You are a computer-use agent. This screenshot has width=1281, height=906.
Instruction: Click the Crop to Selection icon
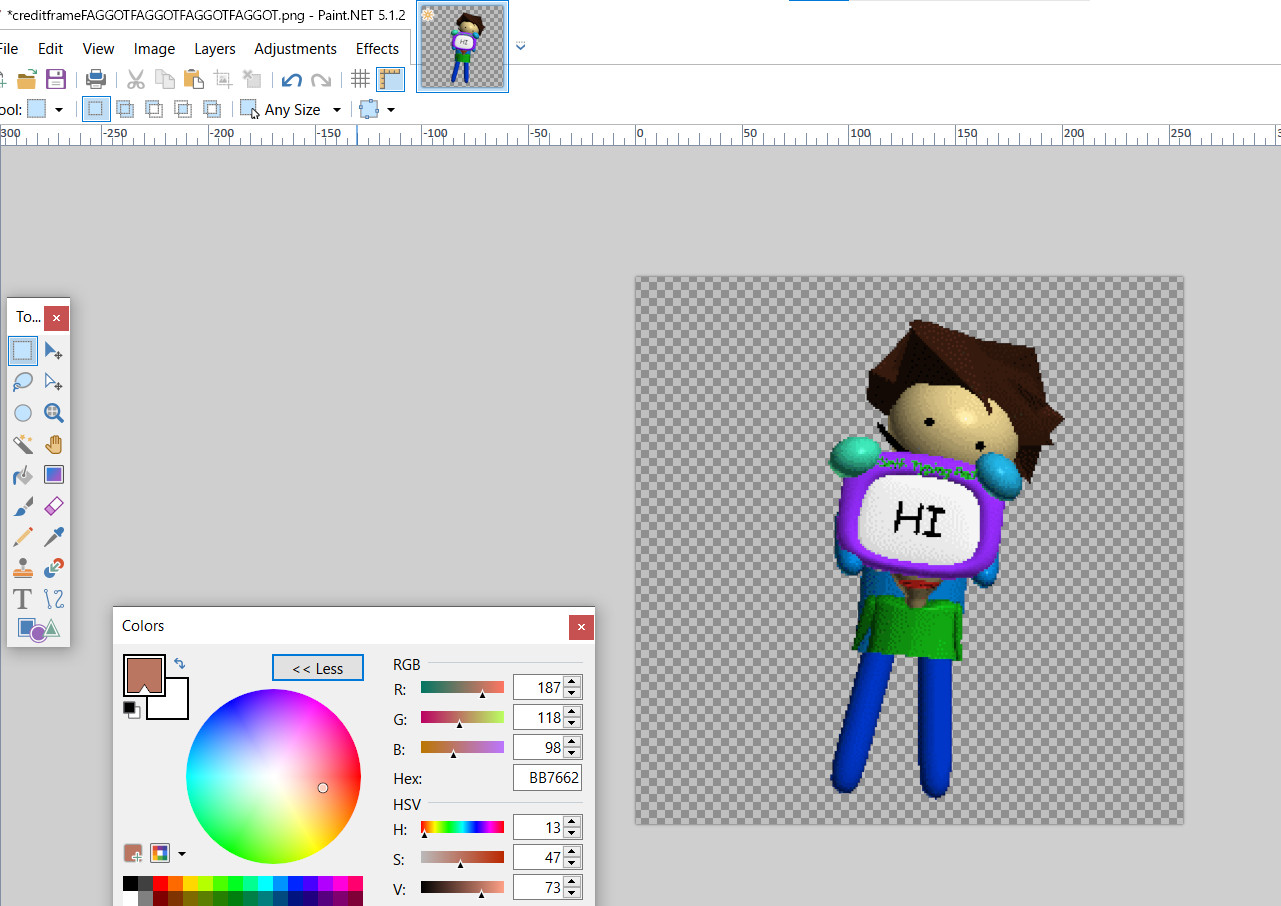(223, 79)
